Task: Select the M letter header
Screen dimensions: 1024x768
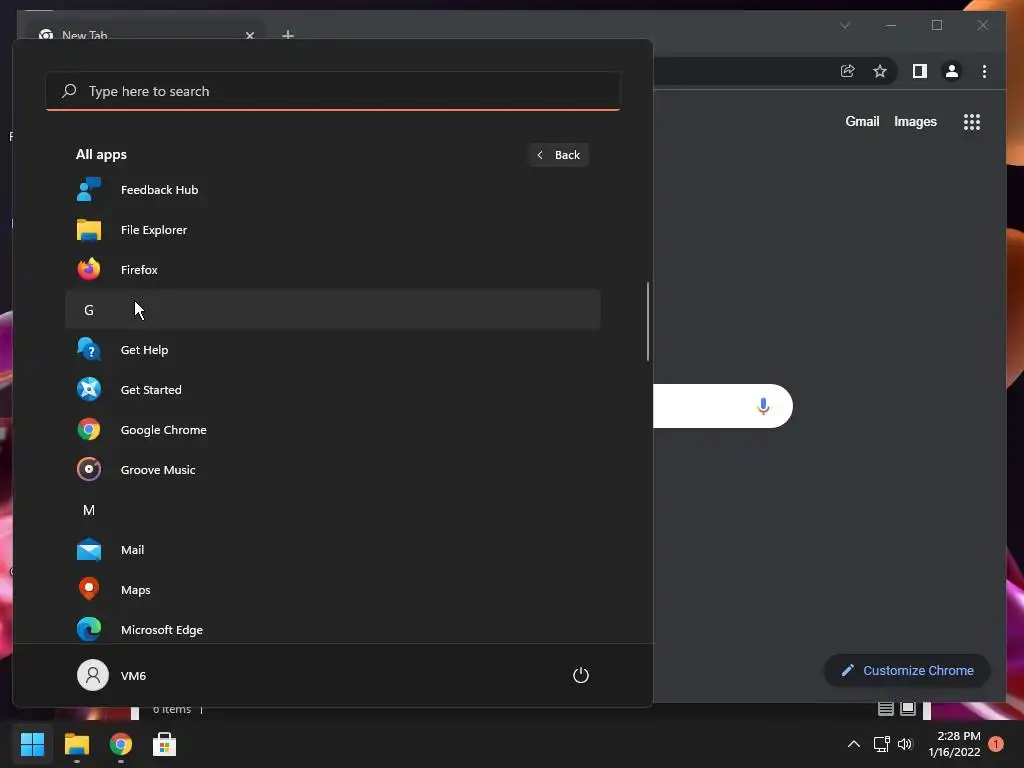Action: (332, 510)
